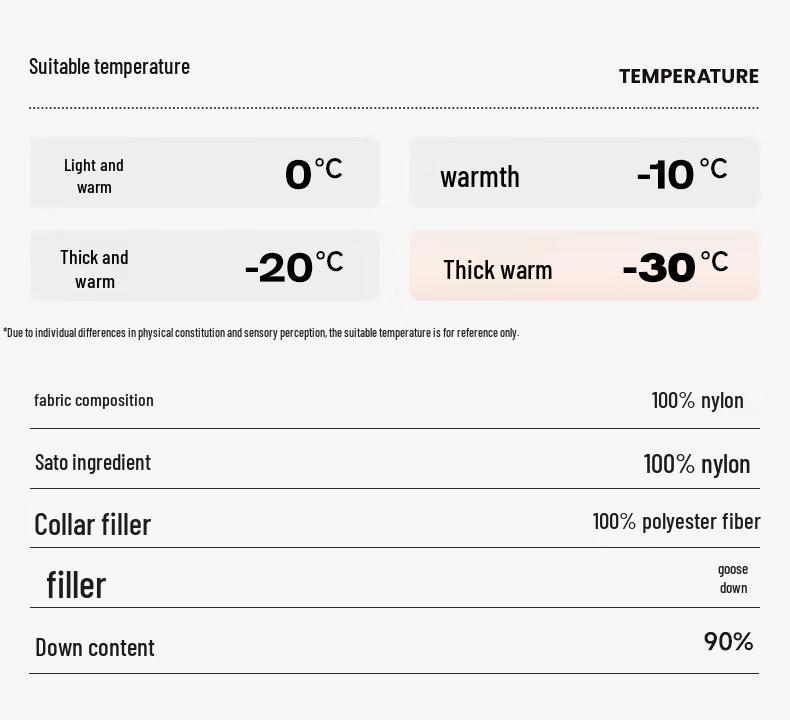Image resolution: width=790 pixels, height=720 pixels.
Task: Pick the highlighted Thick warm -30°C card
Action: pyautogui.click(x=584, y=266)
